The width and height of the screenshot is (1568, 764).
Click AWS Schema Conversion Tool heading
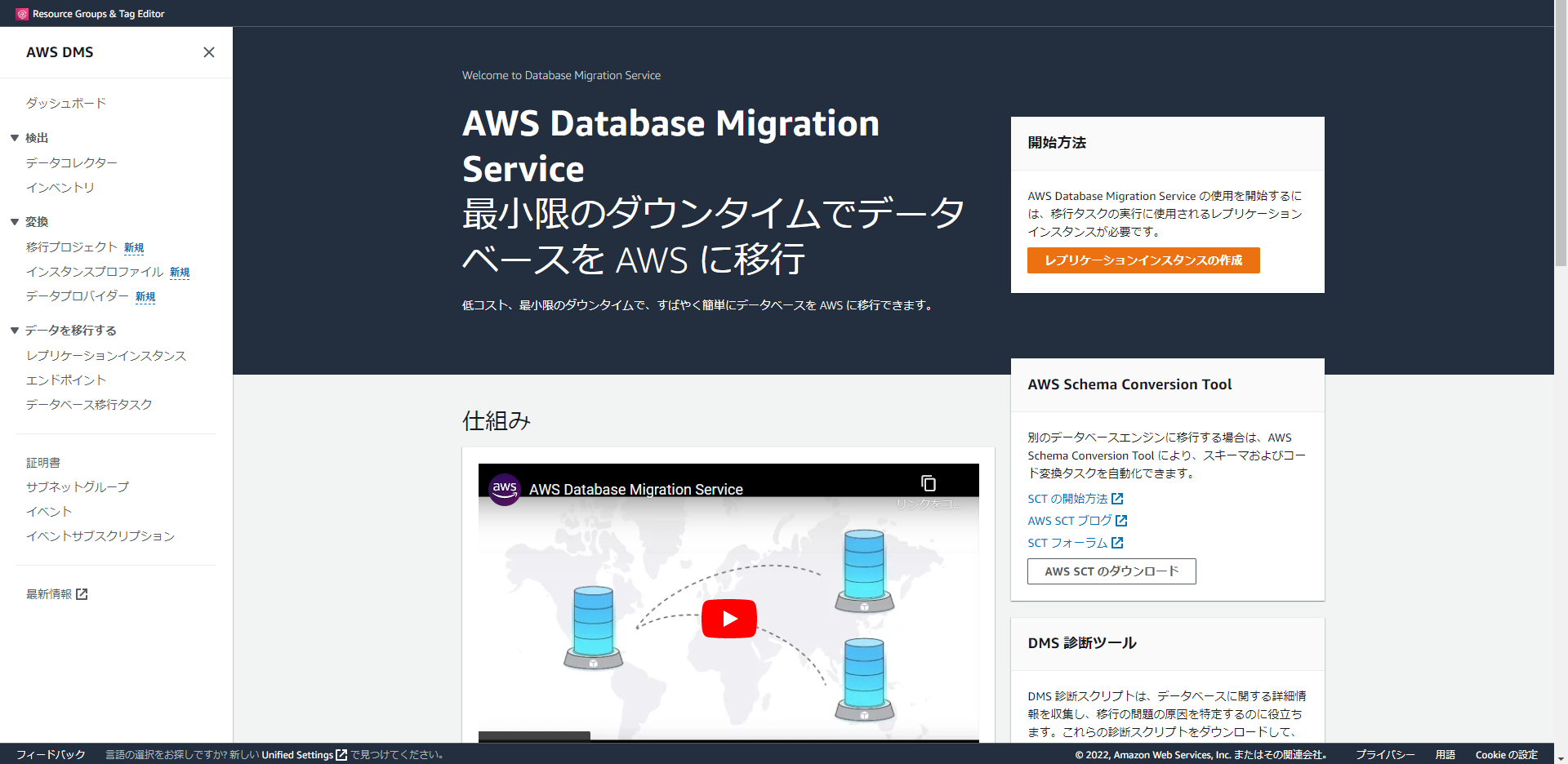(x=1129, y=384)
